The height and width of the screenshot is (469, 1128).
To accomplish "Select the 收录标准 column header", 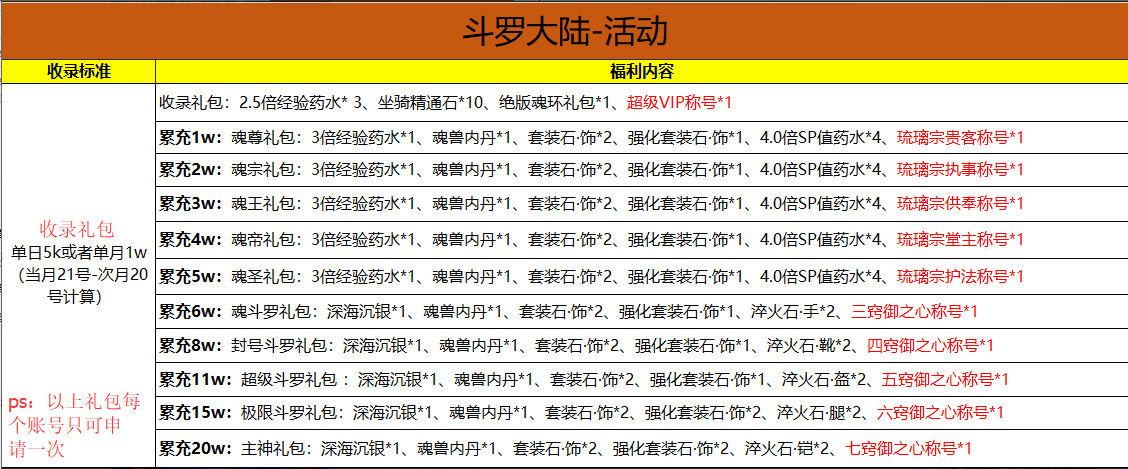I will [78, 71].
